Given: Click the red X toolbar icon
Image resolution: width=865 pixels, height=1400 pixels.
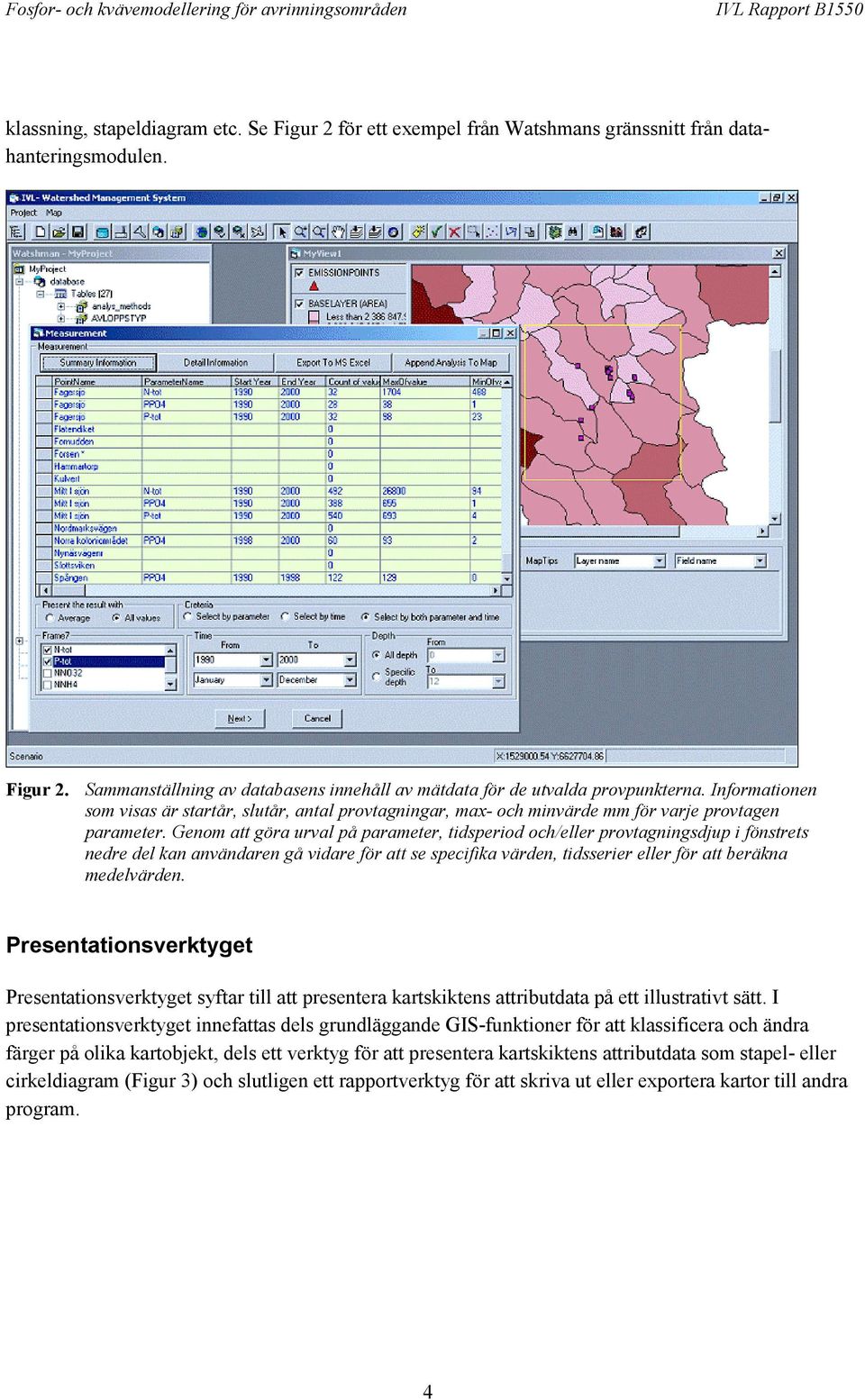Looking at the screenshot, I should 455,232.
